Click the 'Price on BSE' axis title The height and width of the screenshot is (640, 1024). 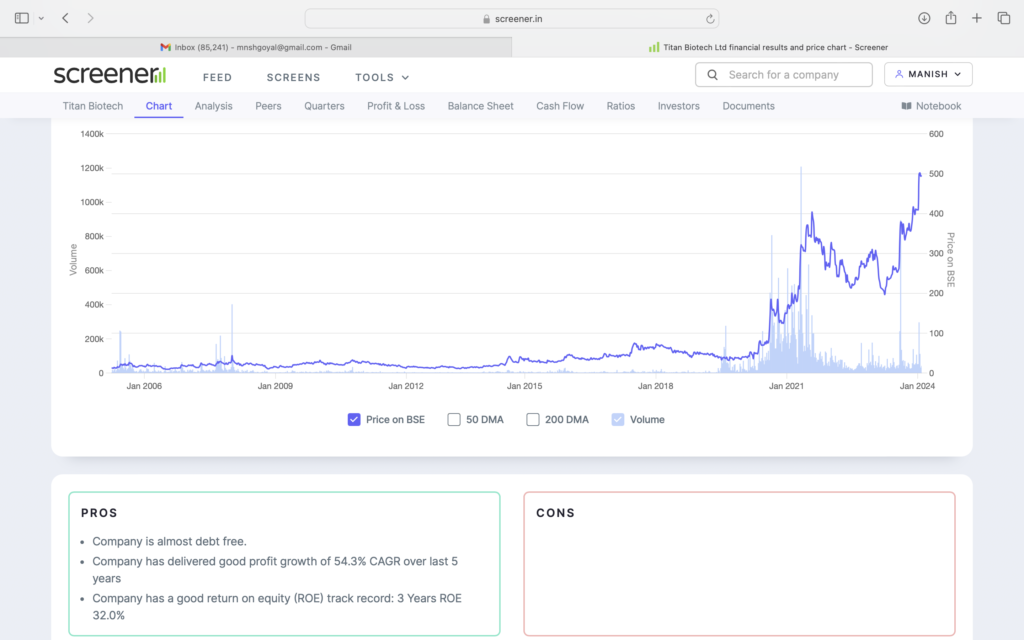[x=951, y=260]
